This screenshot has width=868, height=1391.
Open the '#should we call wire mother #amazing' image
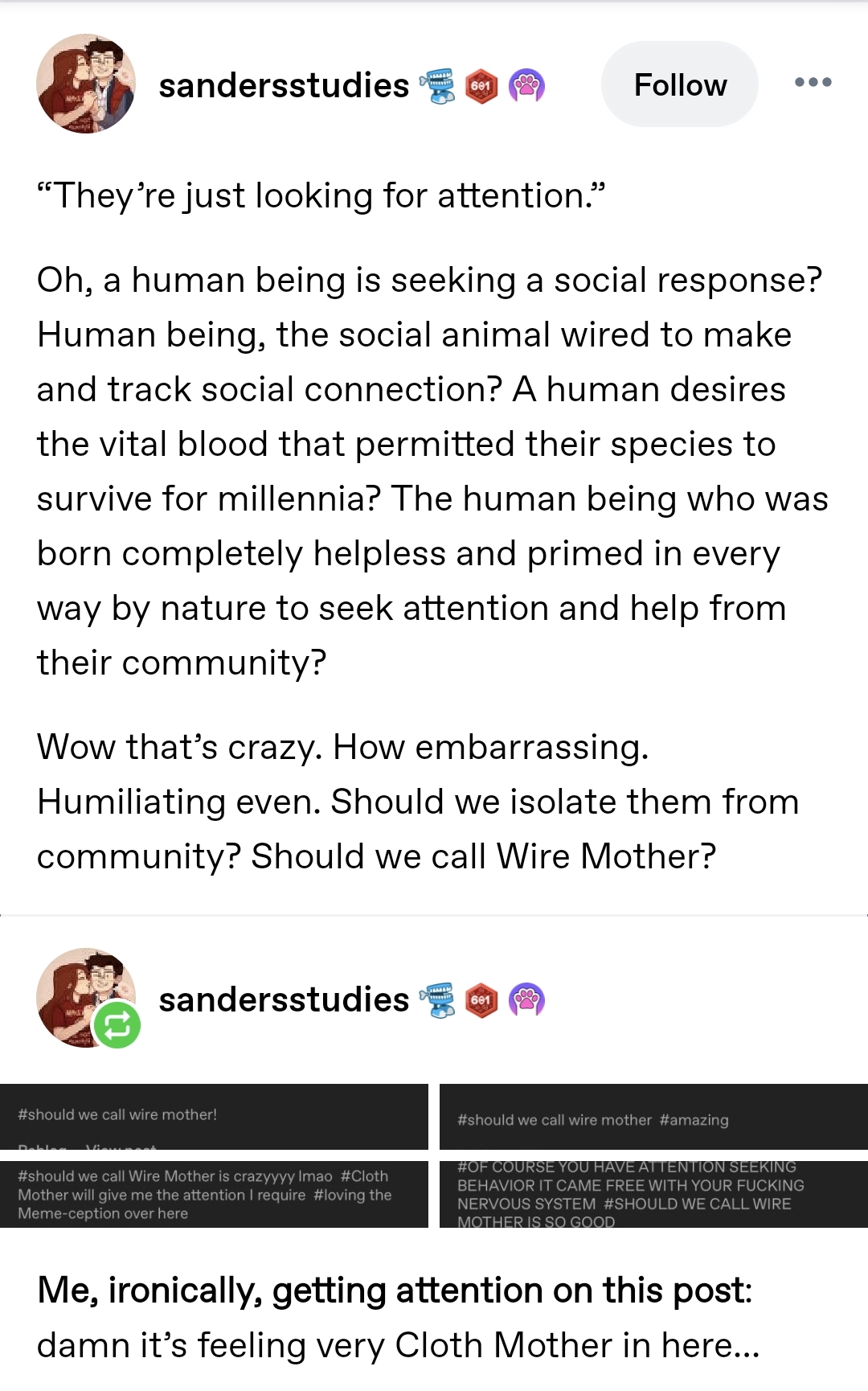click(x=653, y=1117)
